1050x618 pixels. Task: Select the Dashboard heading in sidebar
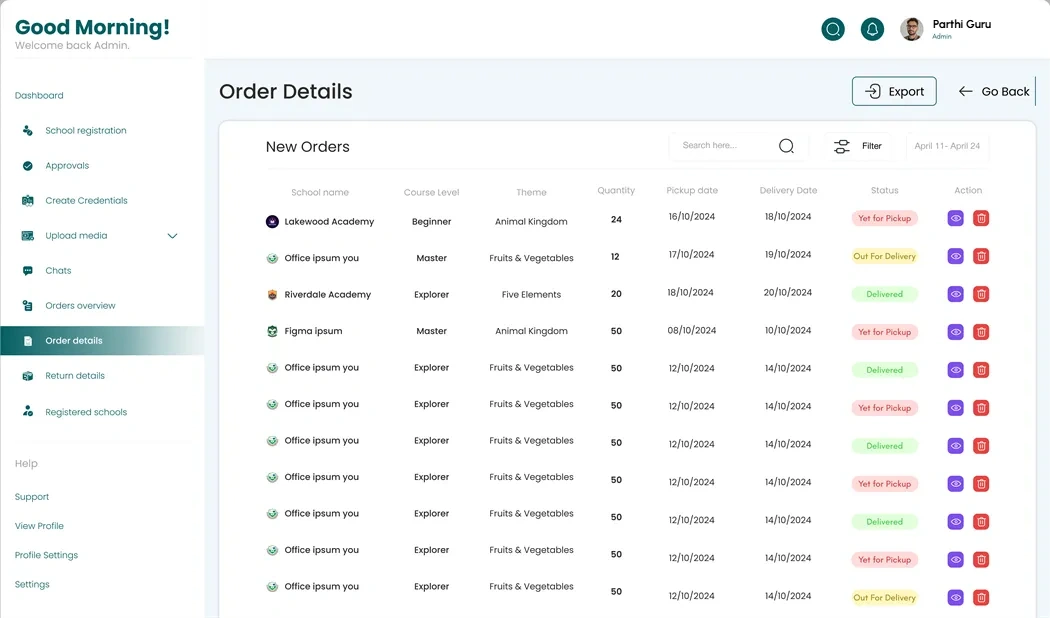coord(39,95)
